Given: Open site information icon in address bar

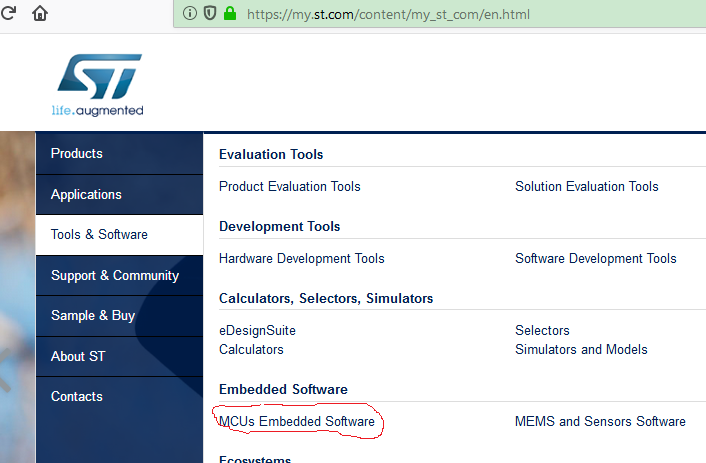Looking at the screenshot, I should click(x=190, y=14).
